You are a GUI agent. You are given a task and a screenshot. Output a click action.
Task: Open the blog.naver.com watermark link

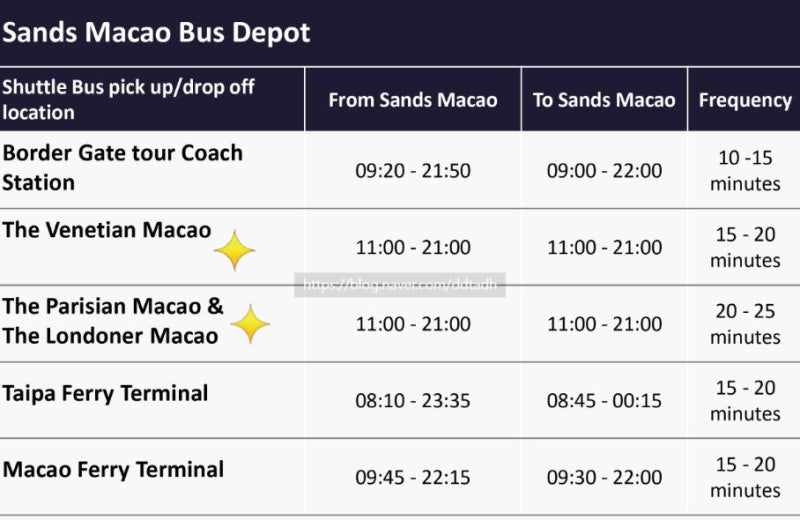click(x=400, y=284)
